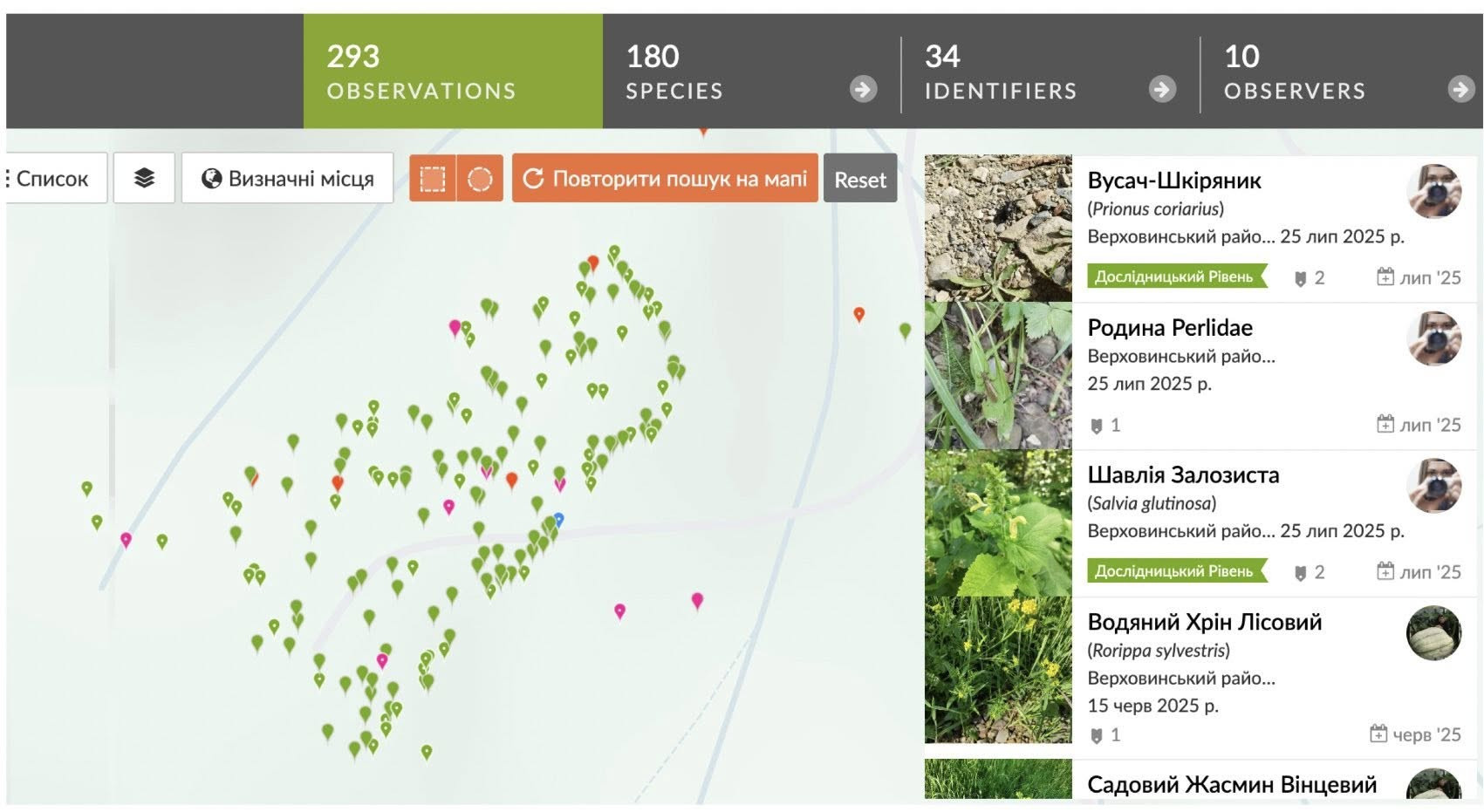Switch to the 293 Observations tab
This screenshot has width=1484, height=812.
click(x=452, y=72)
